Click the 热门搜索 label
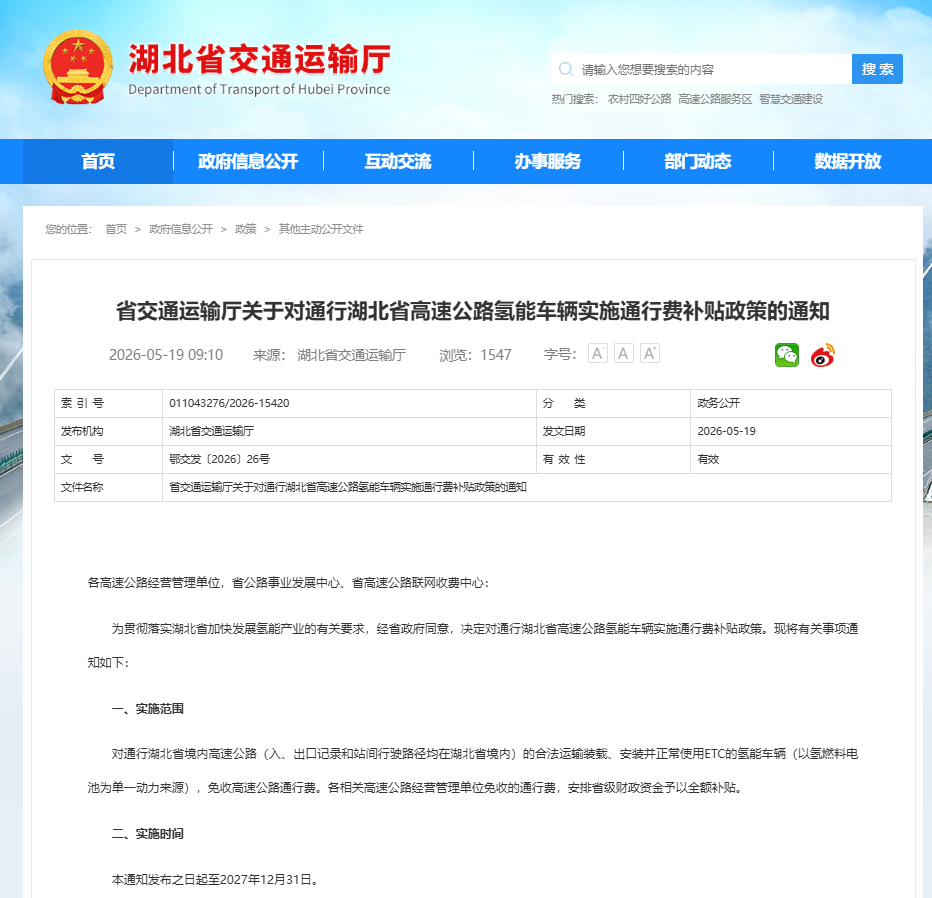 point(575,99)
